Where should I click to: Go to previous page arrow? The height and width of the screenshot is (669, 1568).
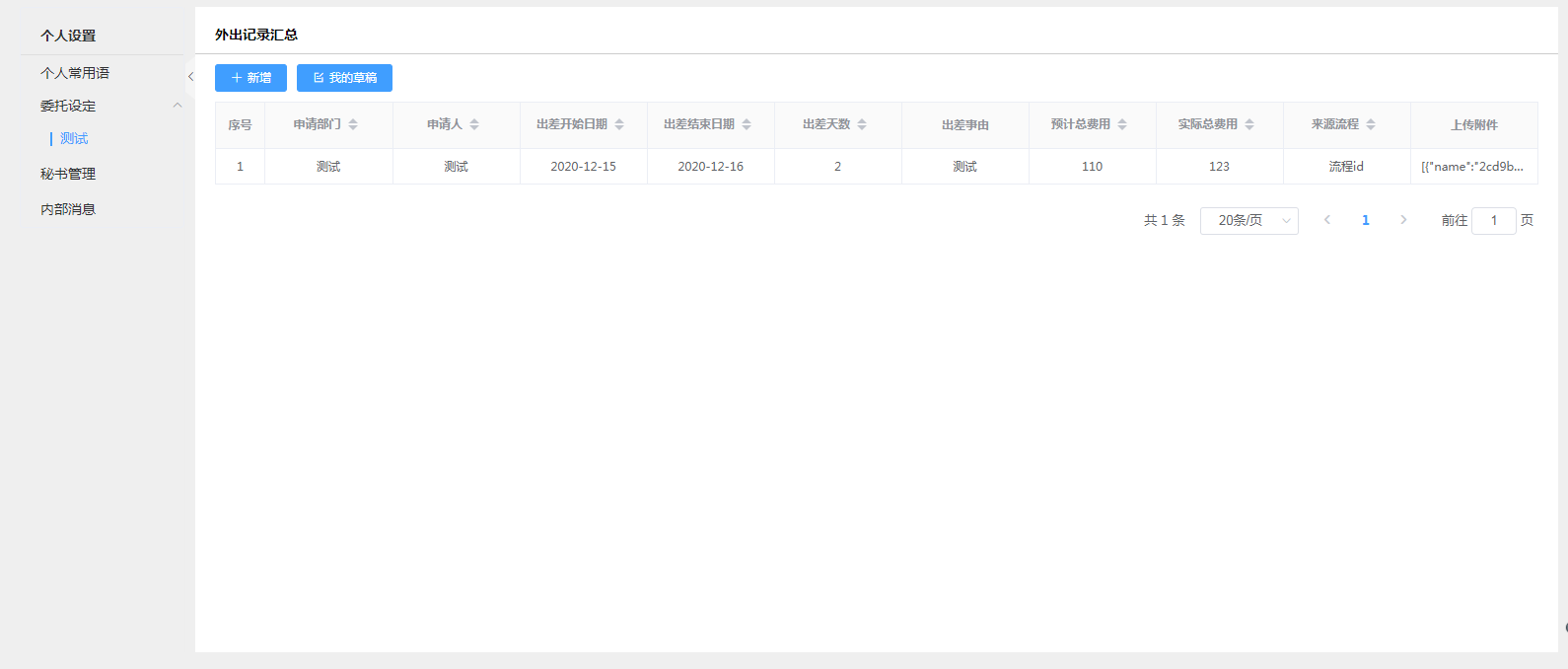(1327, 220)
